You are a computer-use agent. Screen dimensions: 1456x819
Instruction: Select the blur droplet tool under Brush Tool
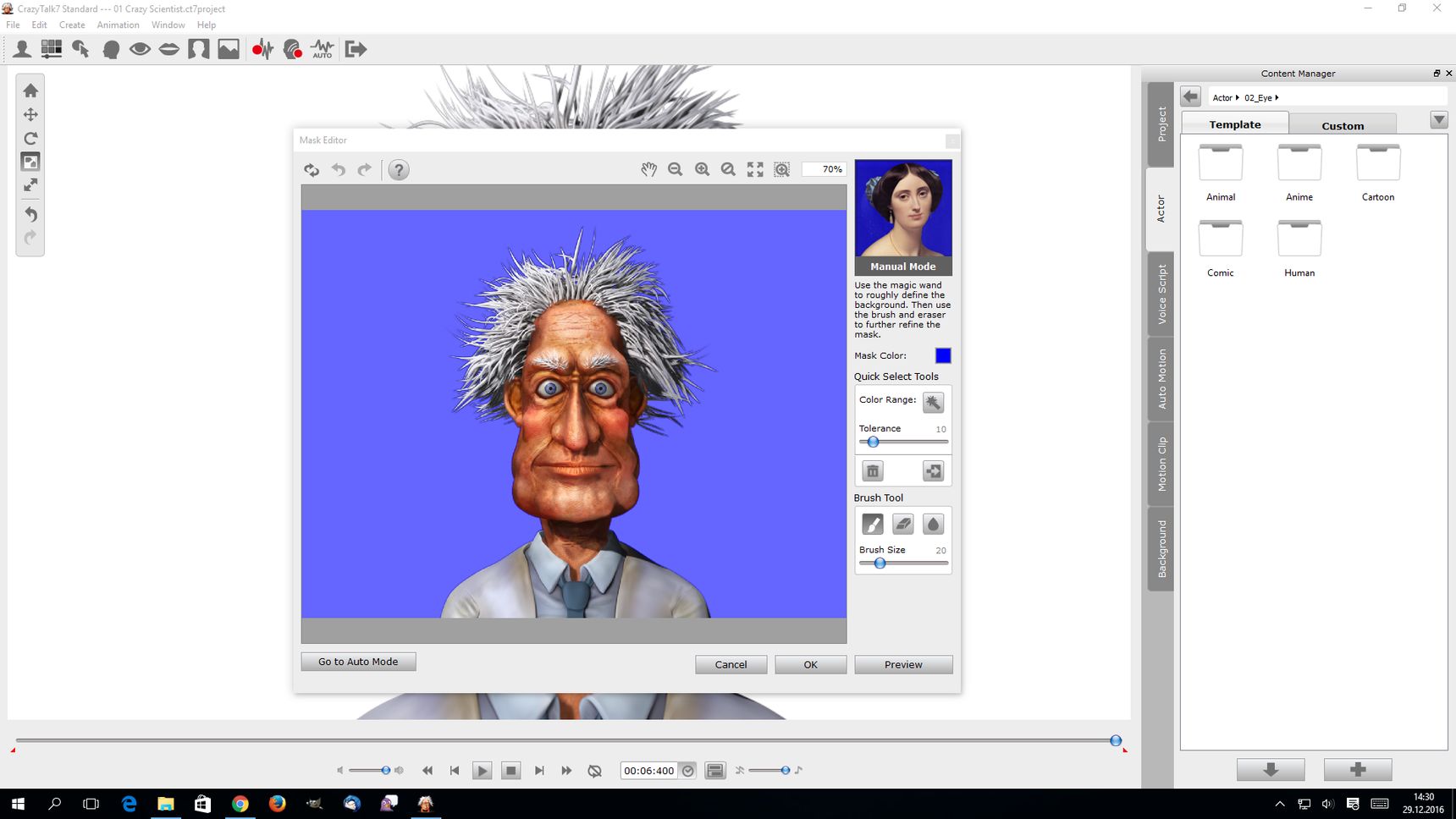point(933,524)
